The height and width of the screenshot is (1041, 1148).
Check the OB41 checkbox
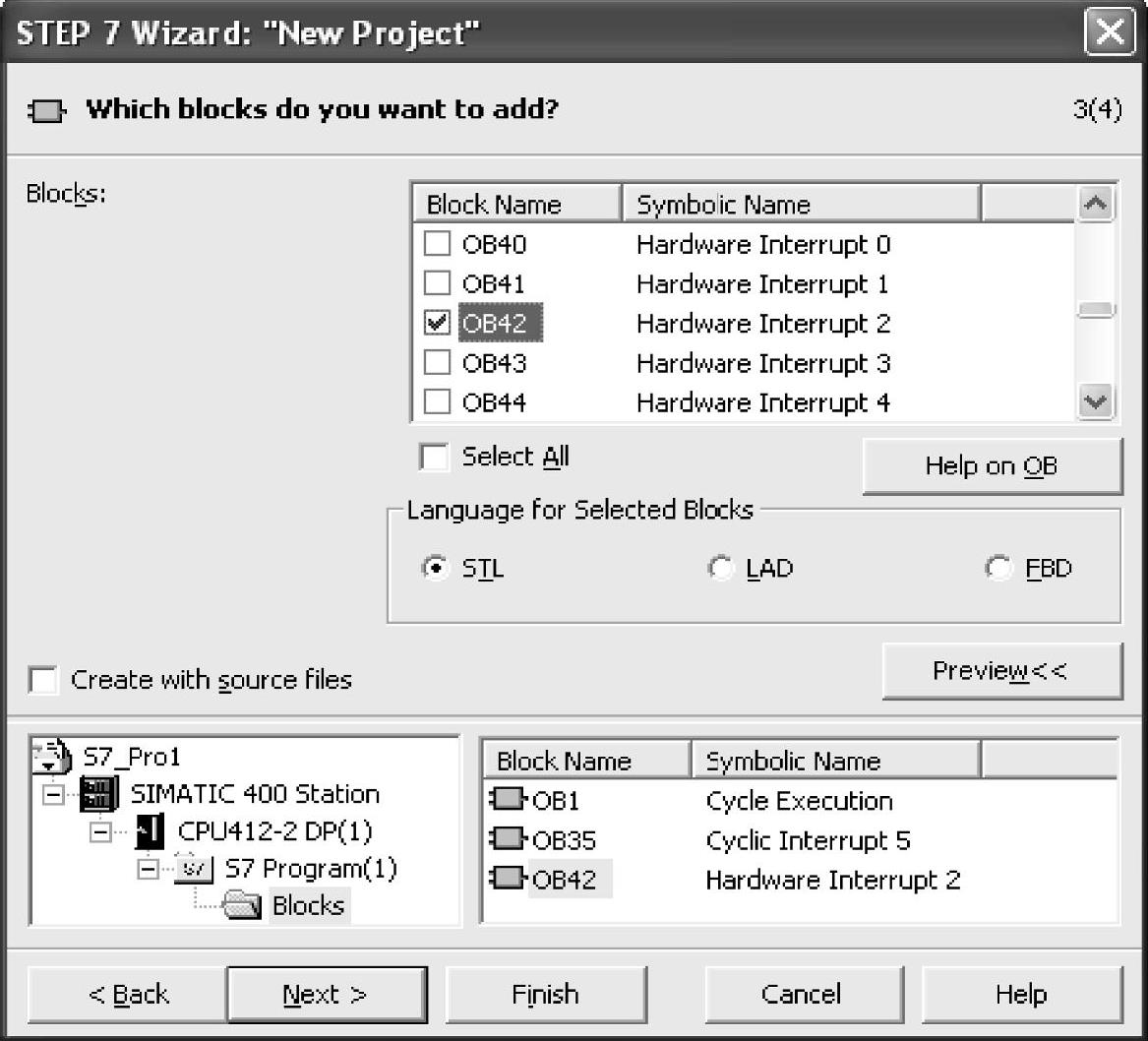point(437,283)
